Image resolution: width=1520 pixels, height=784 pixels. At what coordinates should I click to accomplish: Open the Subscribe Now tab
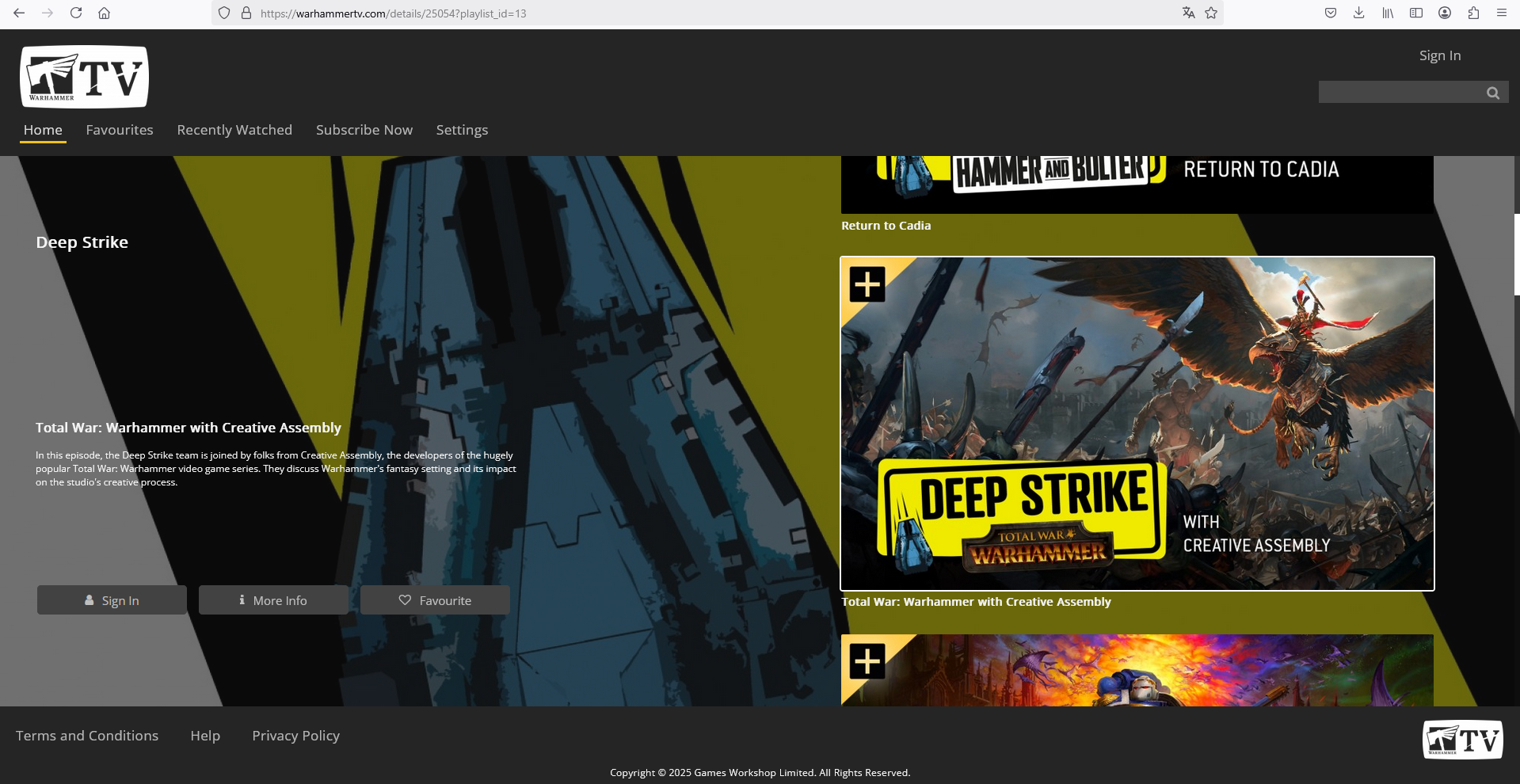coord(364,130)
